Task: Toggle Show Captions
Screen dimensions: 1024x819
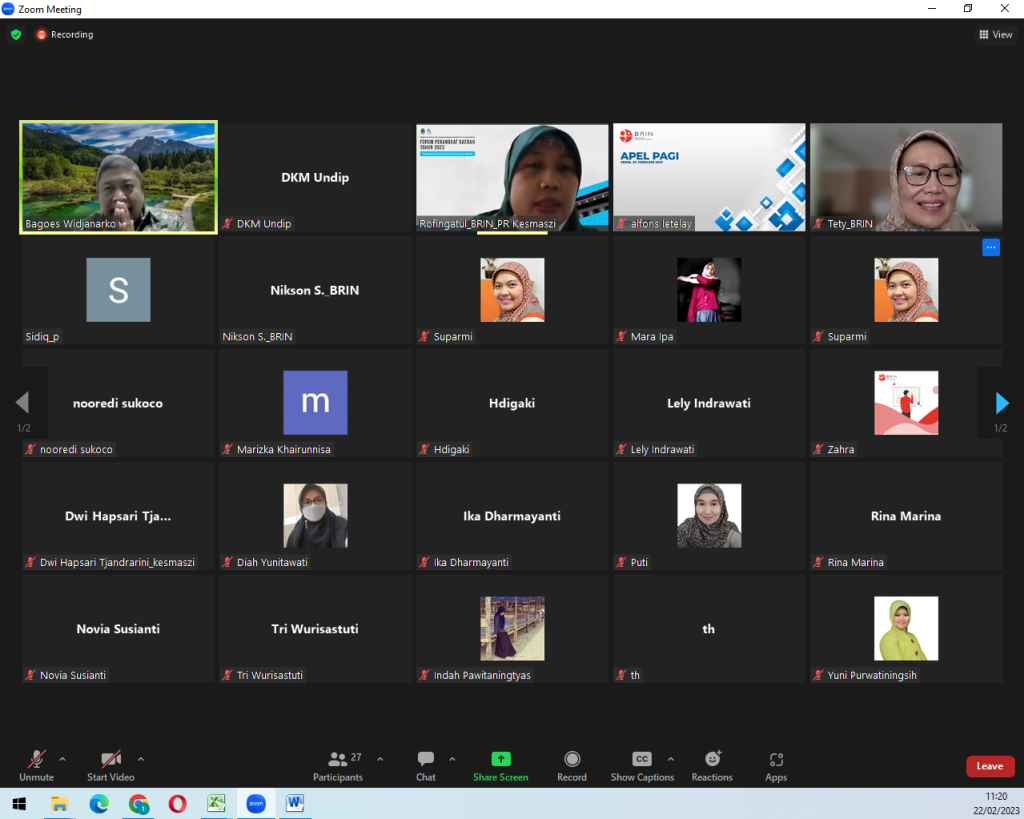Action: (x=642, y=760)
